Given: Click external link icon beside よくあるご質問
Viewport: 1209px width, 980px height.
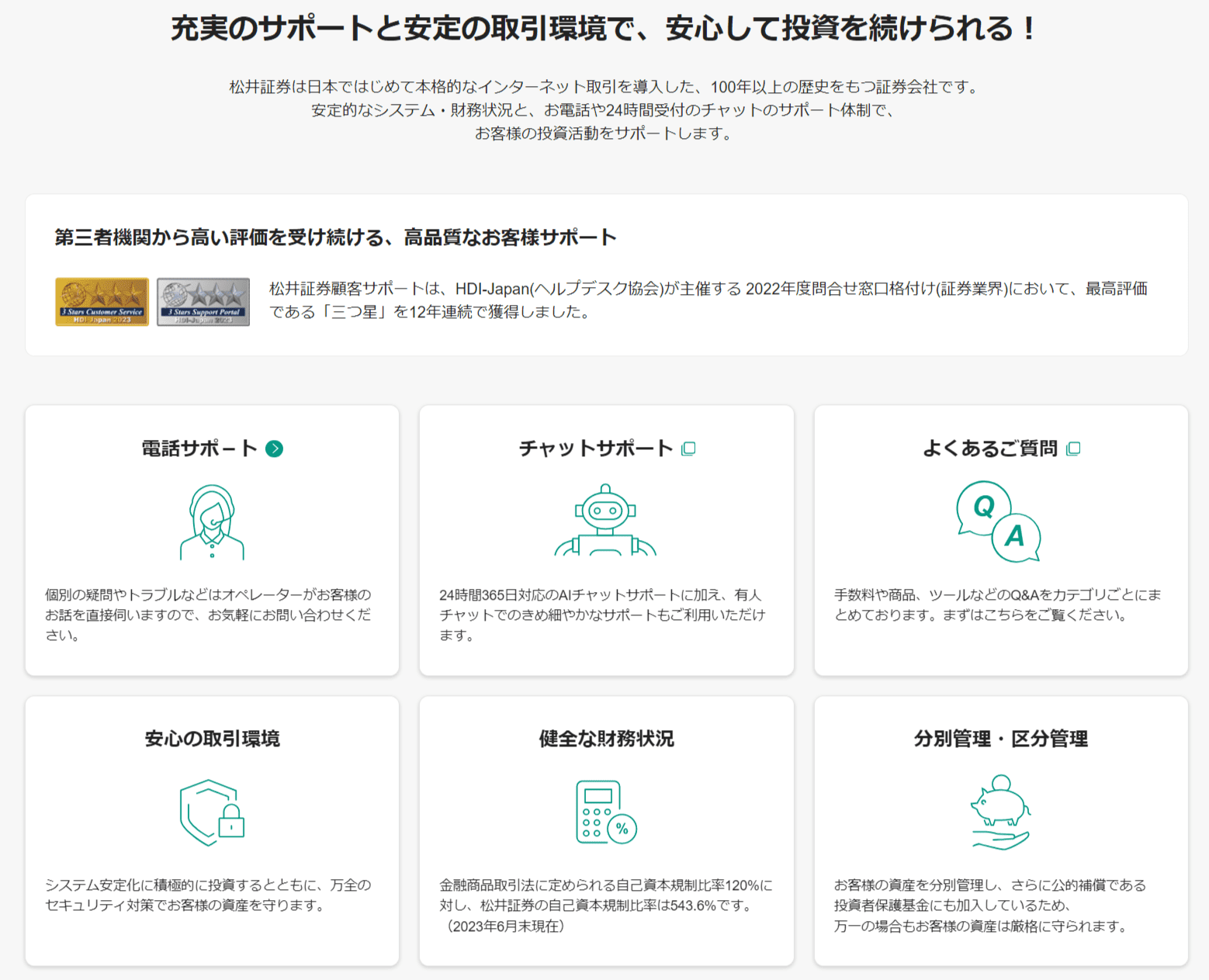Looking at the screenshot, I should click(x=1073, y=448).
